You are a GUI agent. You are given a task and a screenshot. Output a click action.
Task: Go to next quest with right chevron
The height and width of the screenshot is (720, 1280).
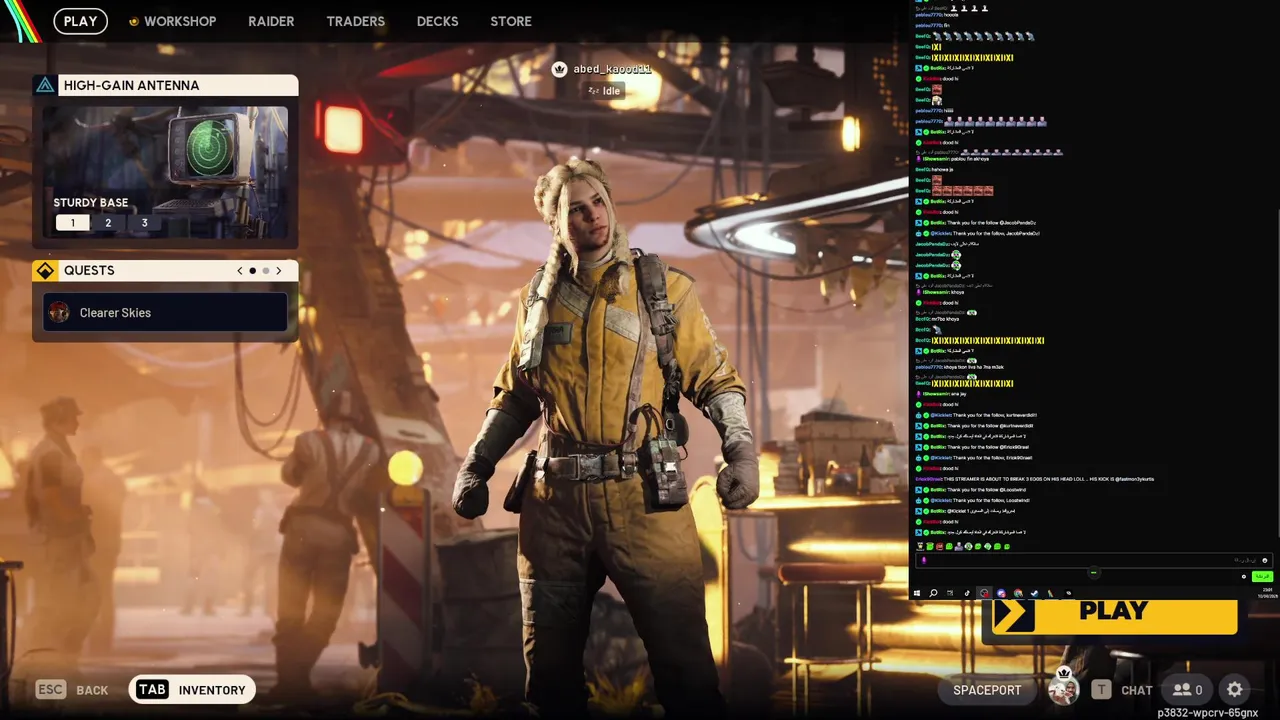[279, 271]
